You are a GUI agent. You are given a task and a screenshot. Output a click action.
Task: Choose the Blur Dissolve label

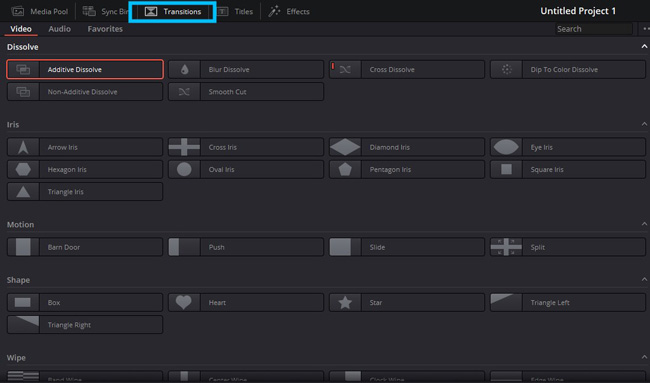click(x=229, y=70)
